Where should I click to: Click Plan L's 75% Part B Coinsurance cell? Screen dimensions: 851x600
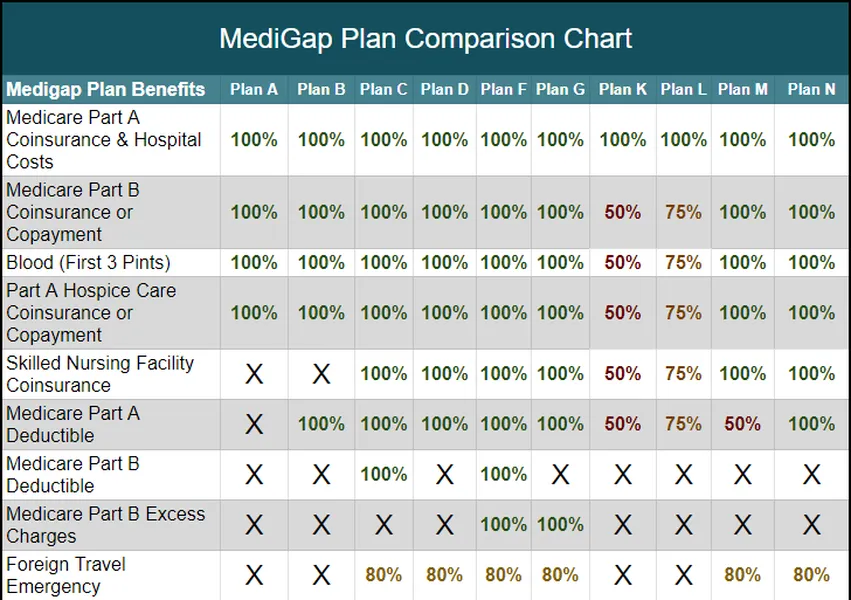pyautogui.click(x=683, y=212)
